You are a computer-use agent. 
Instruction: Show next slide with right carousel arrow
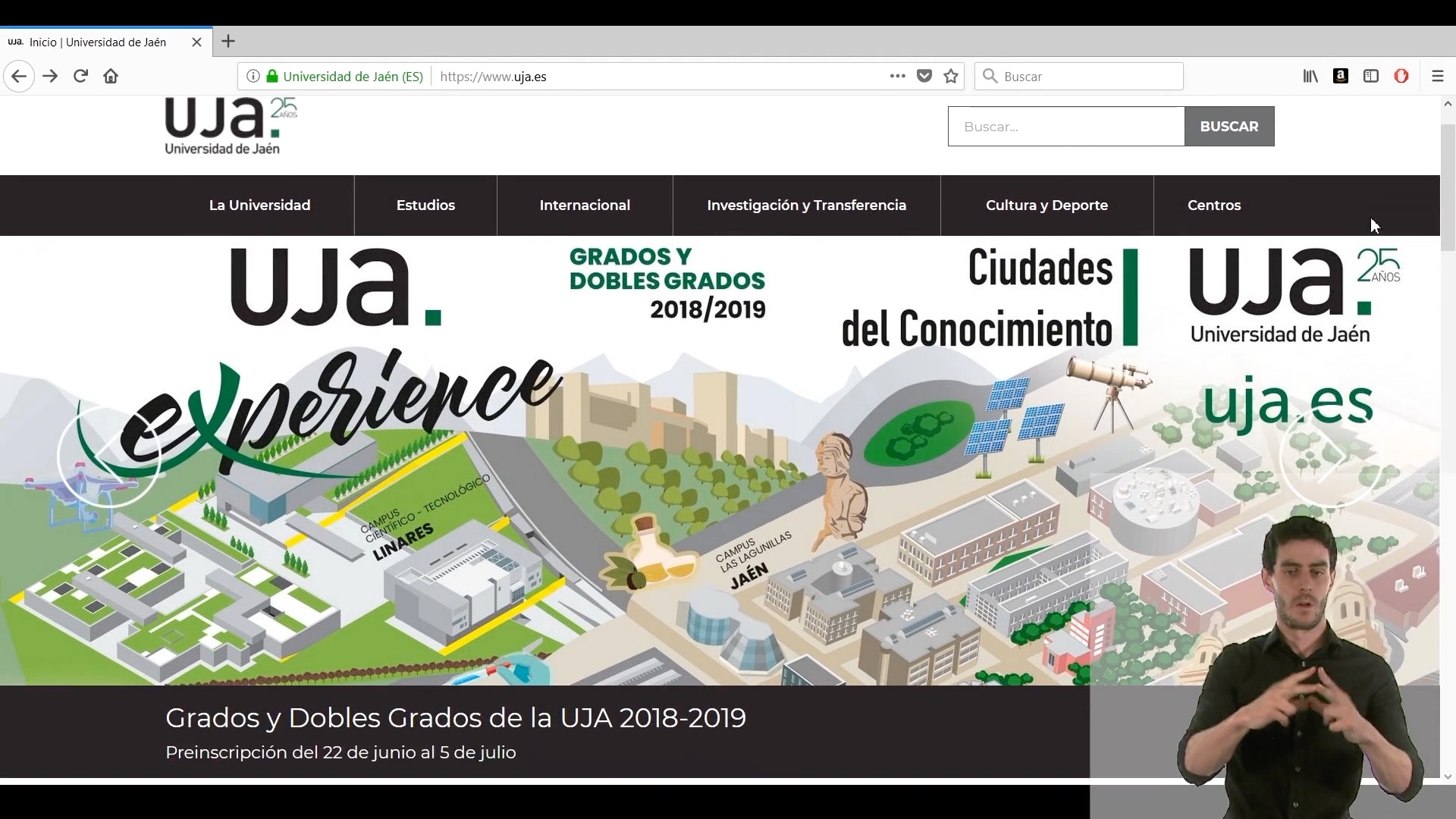click(1331, 456)
